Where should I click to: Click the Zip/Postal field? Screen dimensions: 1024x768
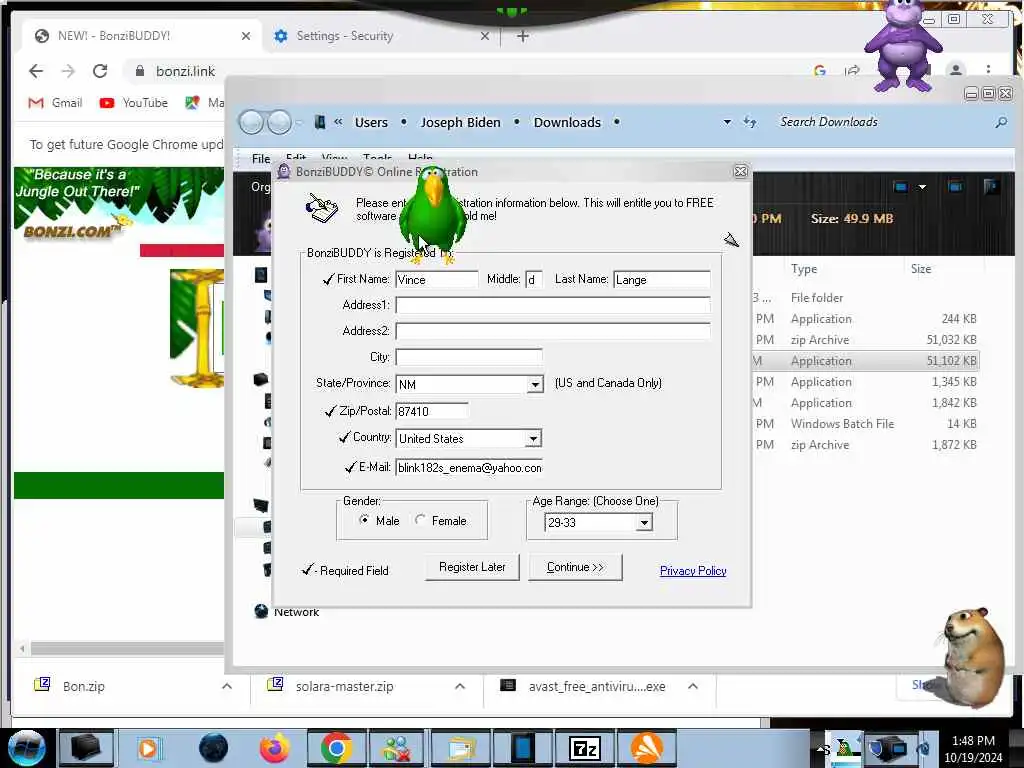coord(432,411)
